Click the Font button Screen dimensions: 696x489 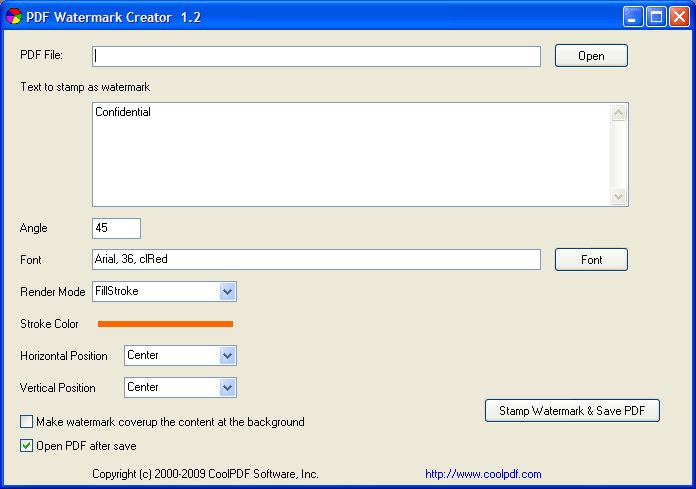click(591, 260)
